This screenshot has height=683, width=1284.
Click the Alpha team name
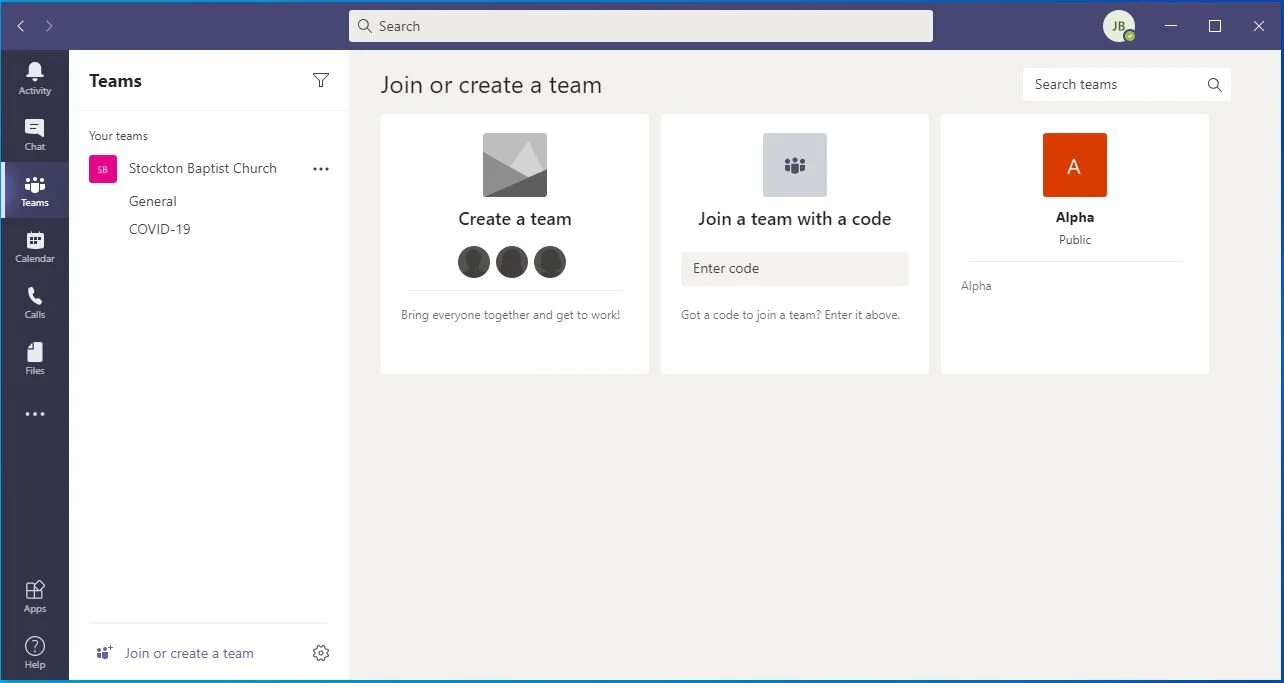[1075, 217]
